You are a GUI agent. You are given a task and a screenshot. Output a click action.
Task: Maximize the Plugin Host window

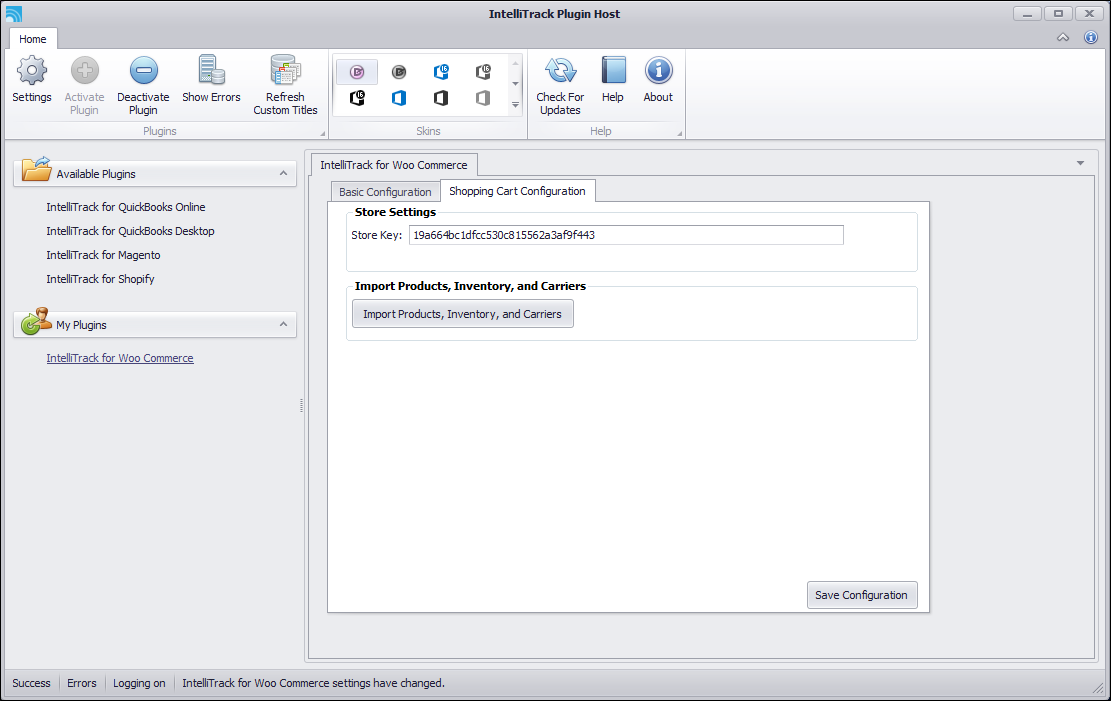[1059, 13]
